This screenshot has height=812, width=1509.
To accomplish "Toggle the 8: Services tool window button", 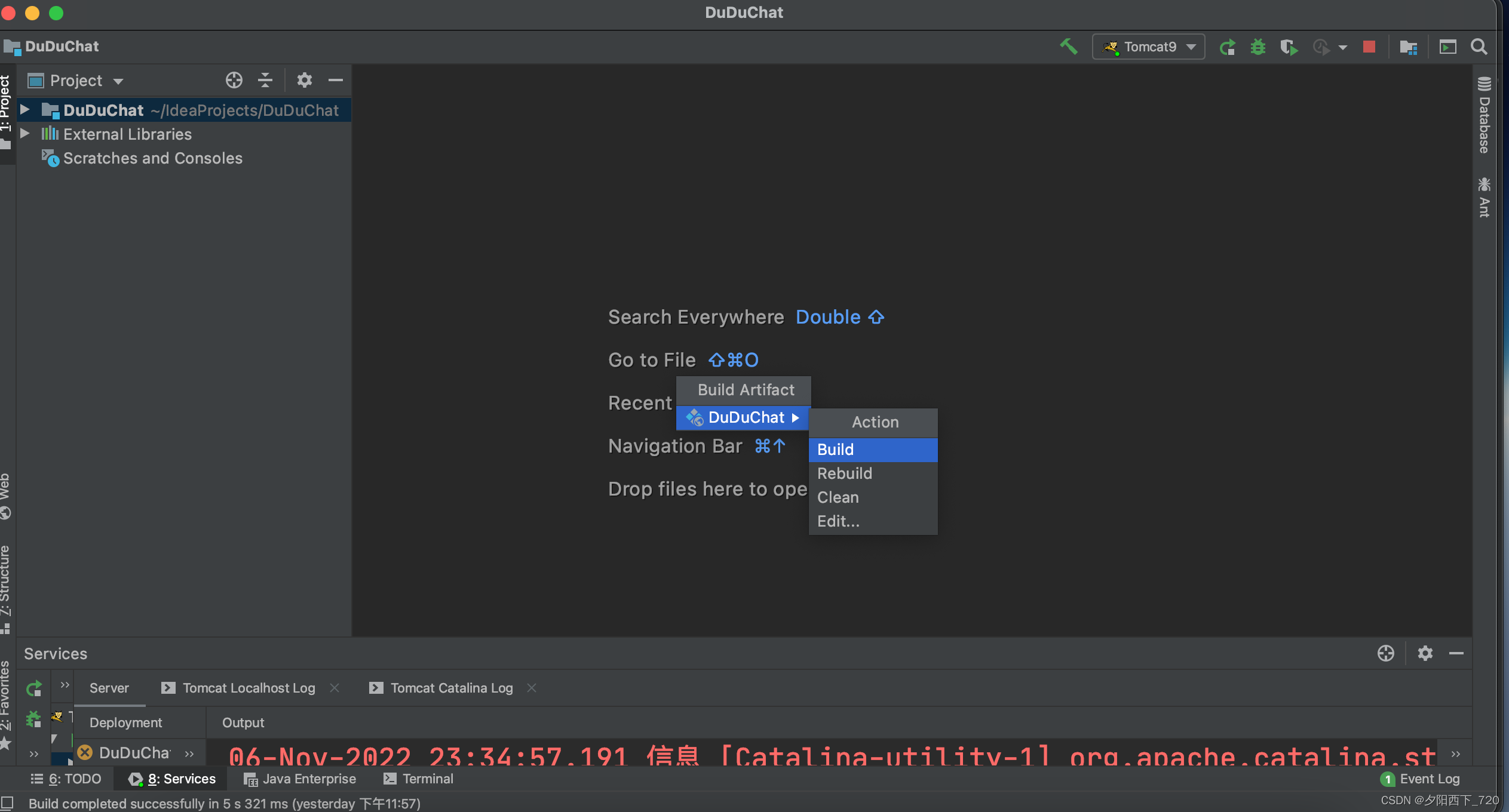I will [x=171, y=779].
